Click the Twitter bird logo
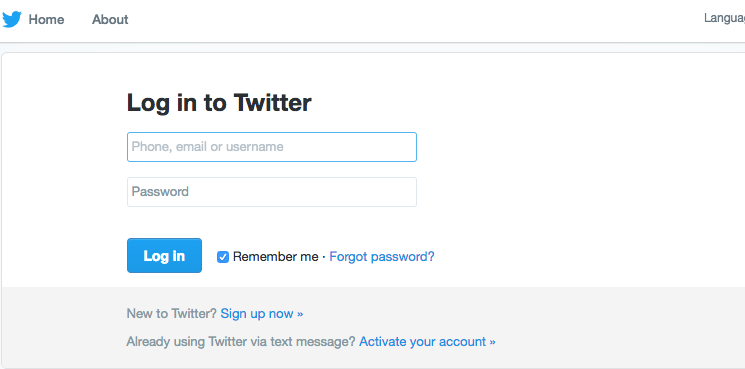Image resolution: width=745 pixels, height=369 pixels. tap(12, 19)
